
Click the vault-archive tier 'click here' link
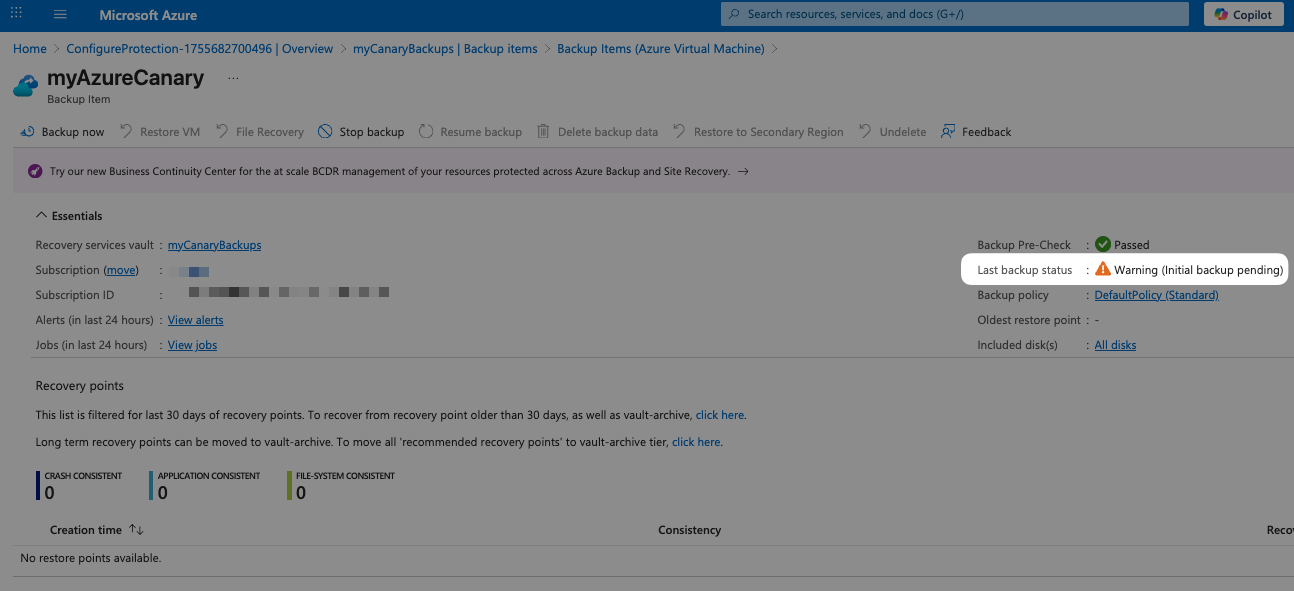click(x=696, y=441)
